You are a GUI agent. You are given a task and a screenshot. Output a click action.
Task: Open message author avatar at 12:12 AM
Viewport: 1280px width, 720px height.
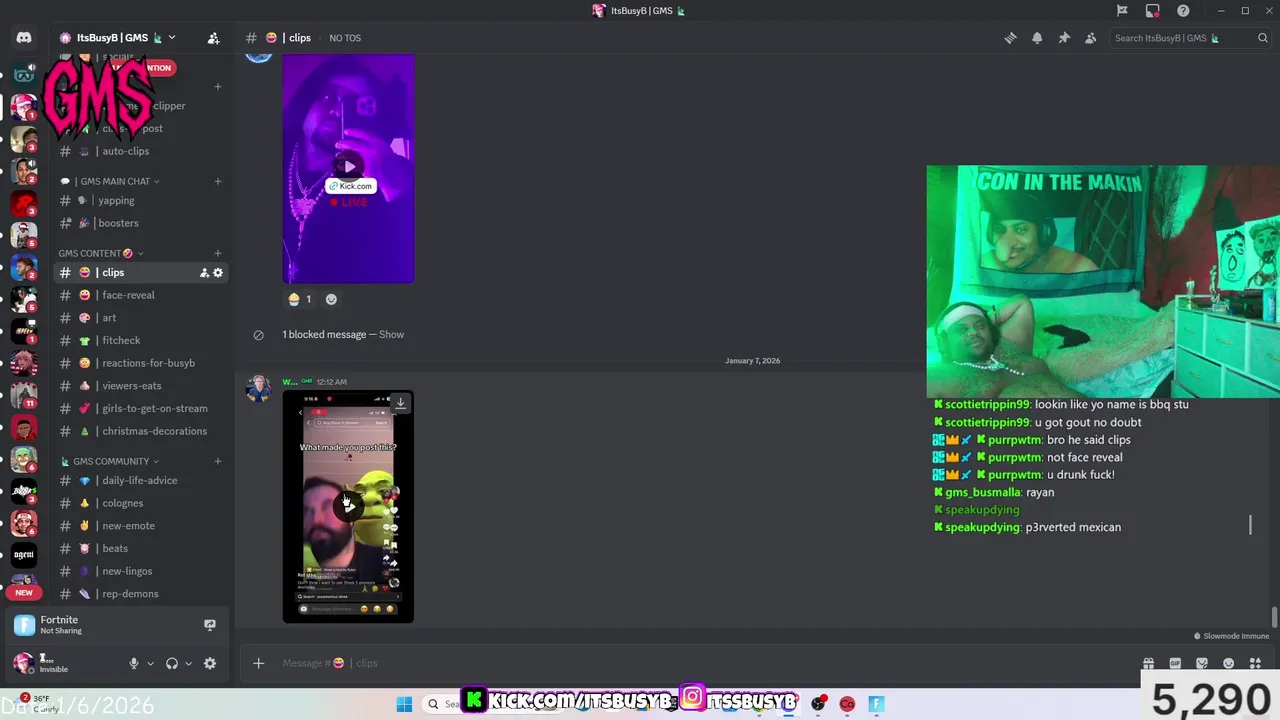(x=258, y=389)
